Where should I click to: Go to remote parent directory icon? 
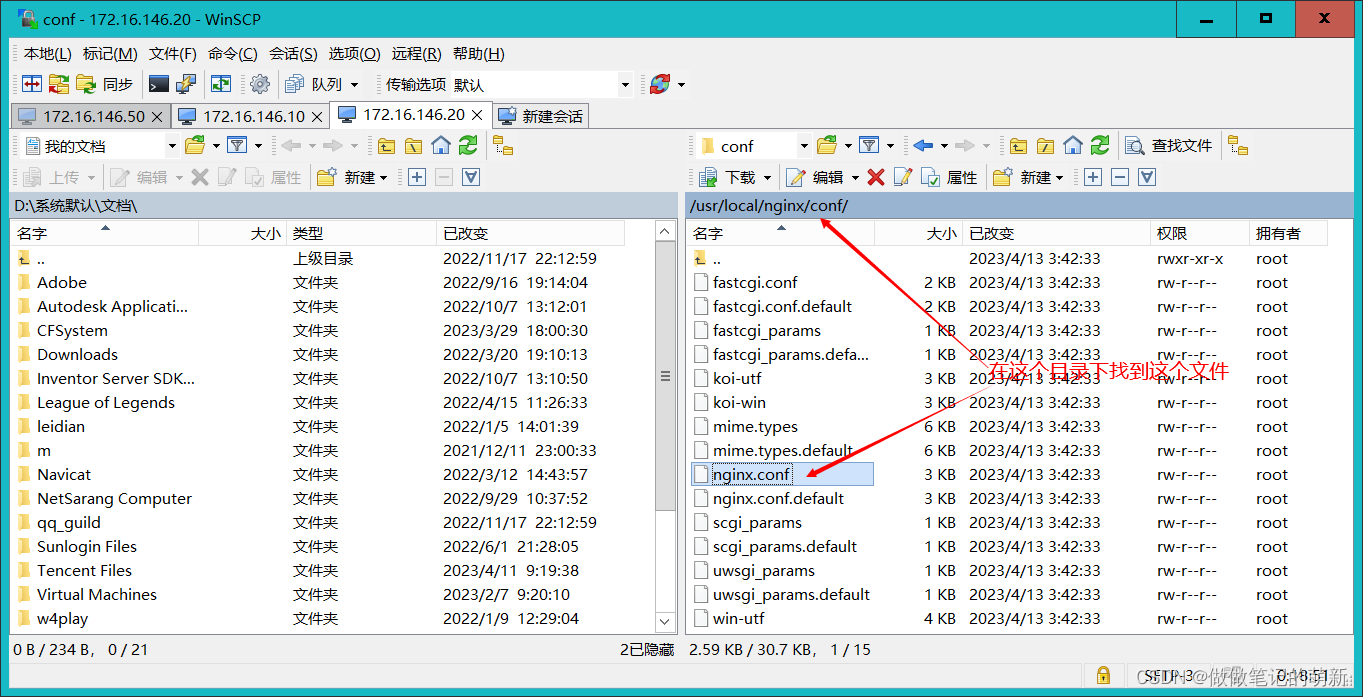(1018, 146)
